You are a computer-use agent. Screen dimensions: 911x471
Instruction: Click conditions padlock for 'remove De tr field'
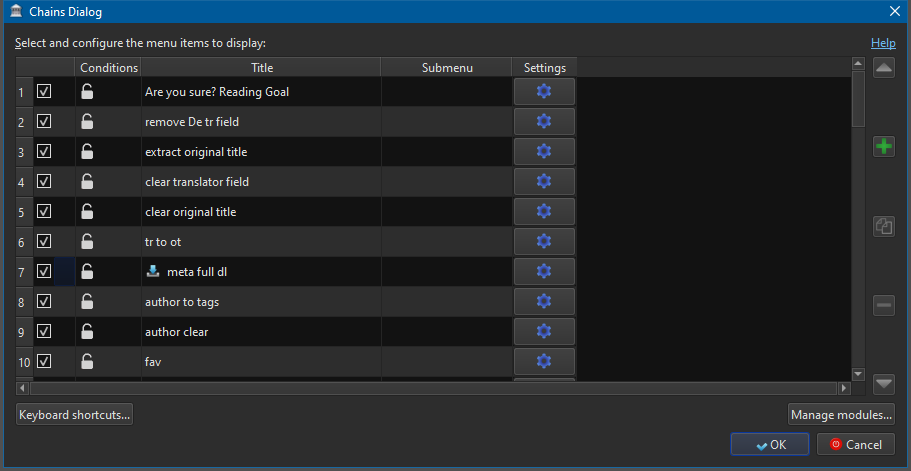(x=87, y=121)
